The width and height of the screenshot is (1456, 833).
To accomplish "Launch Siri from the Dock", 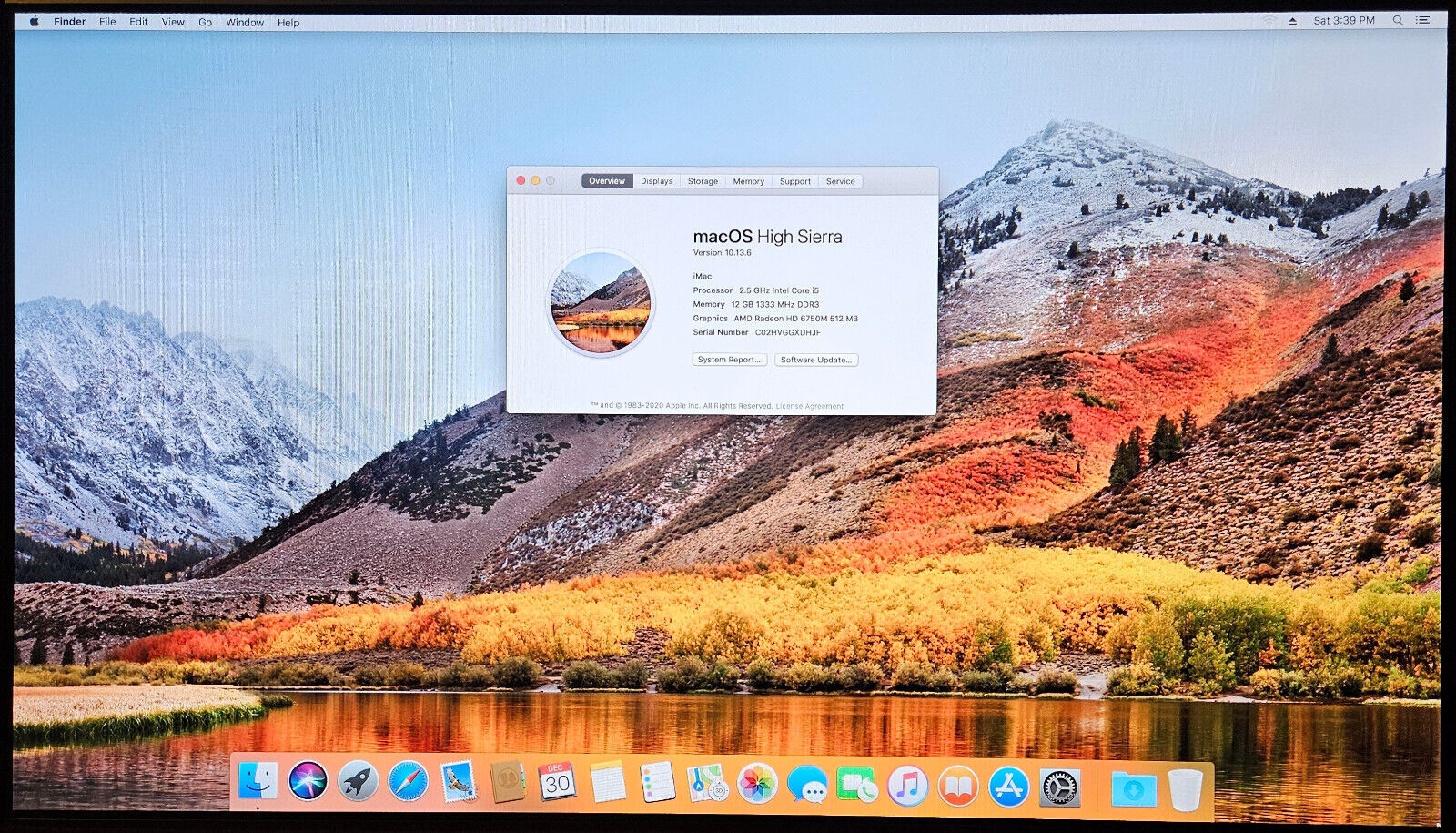I will [308, 781].
